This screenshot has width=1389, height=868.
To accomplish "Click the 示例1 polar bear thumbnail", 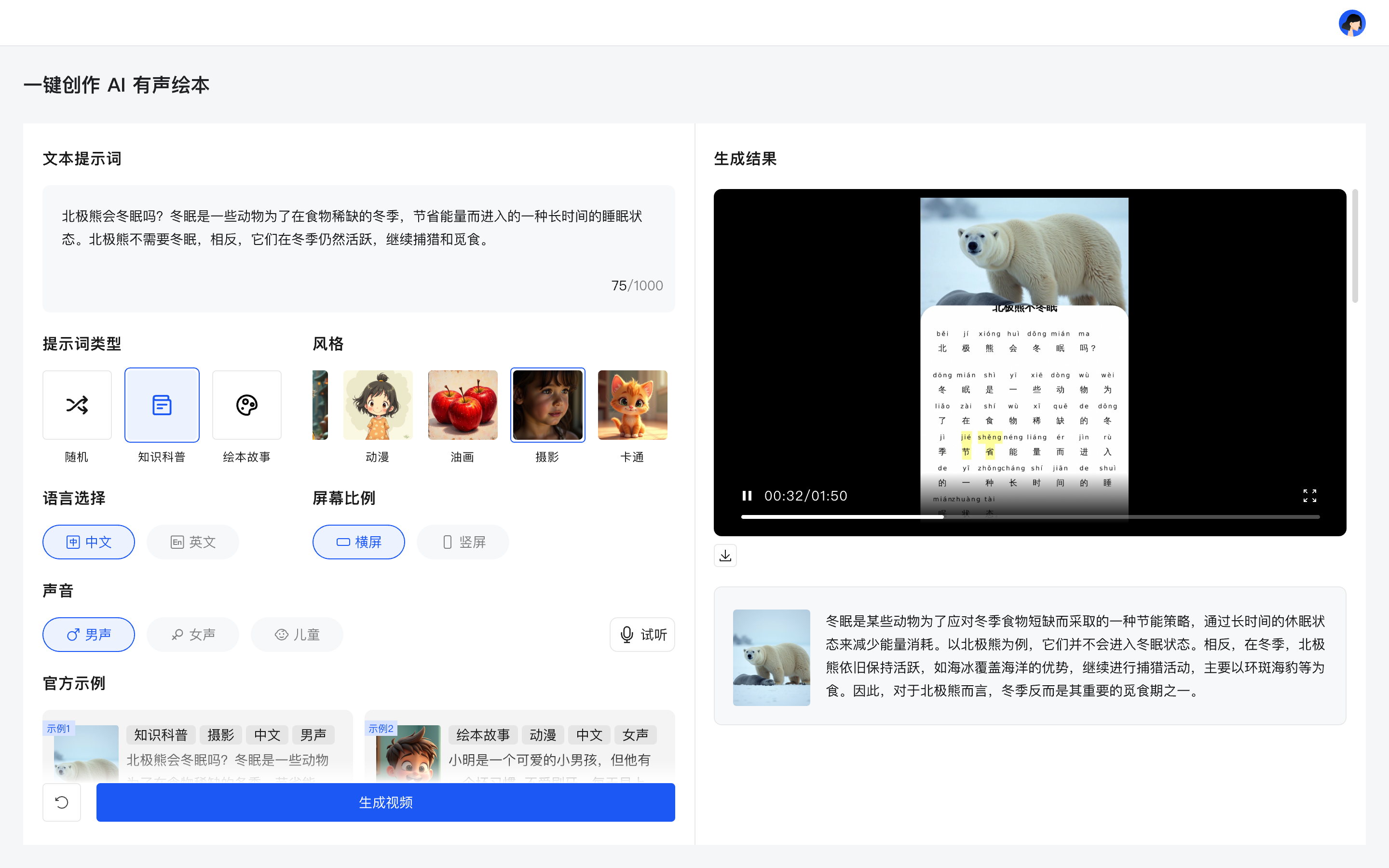I will point(86,754).
